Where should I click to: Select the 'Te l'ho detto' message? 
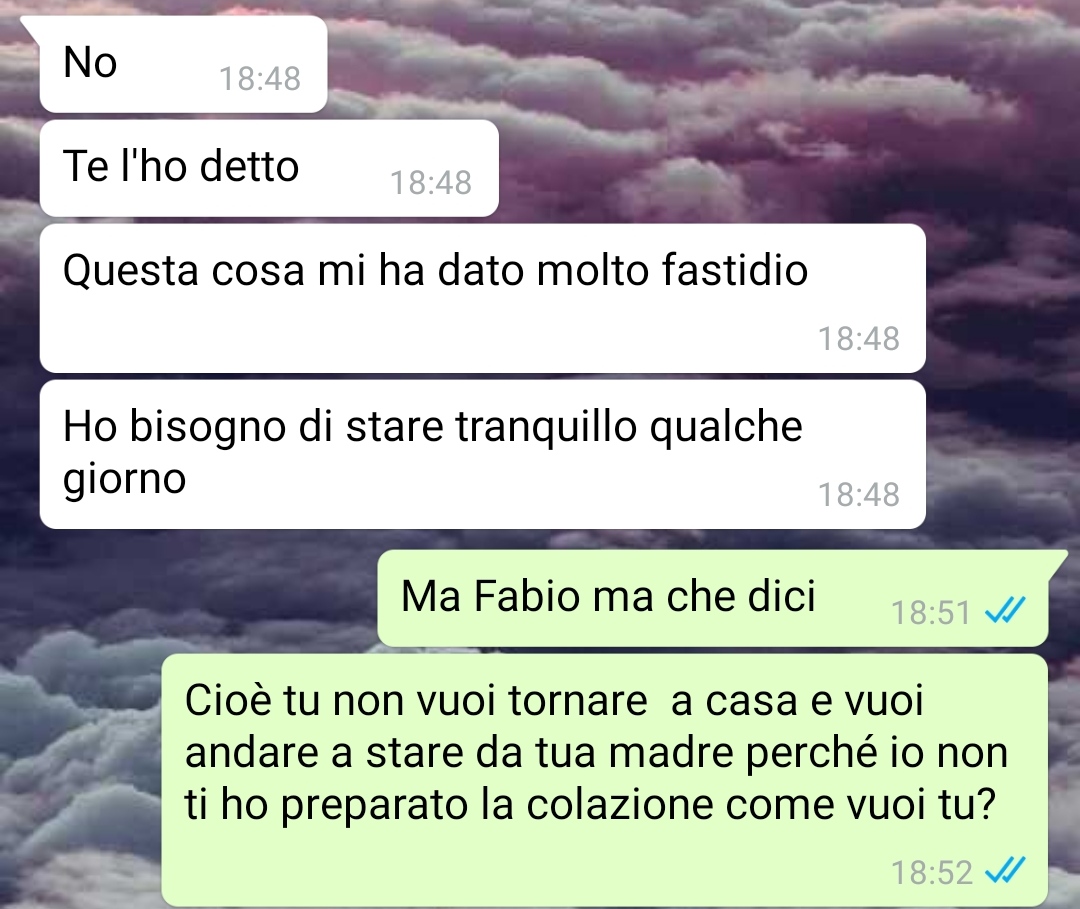coord(269,168)
